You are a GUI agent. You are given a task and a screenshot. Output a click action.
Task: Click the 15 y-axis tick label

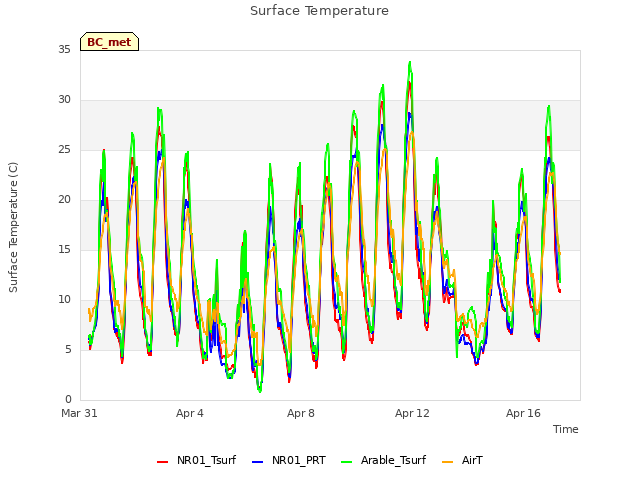click(x=64, y=250)
